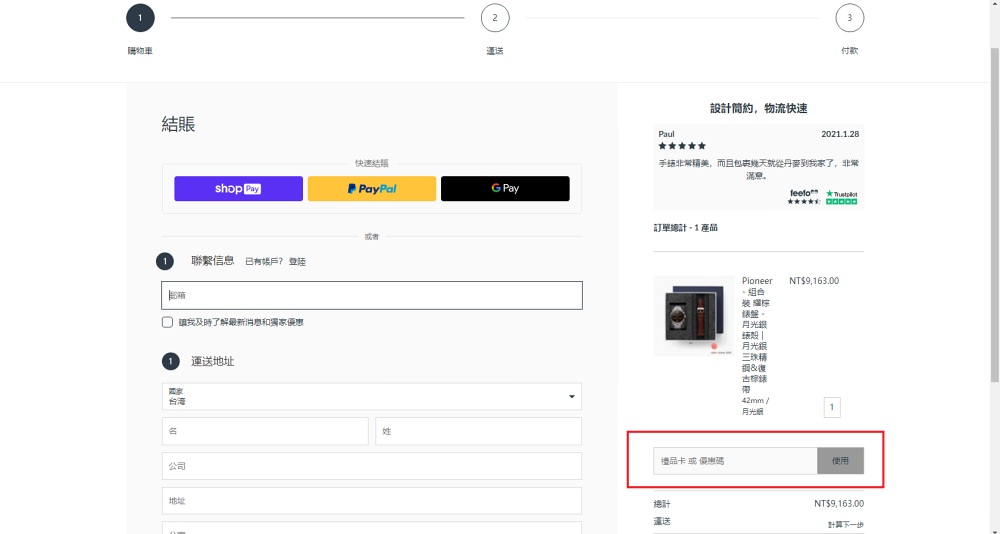Click the 設計簡約，物流快速 review title

coord(759,108)
